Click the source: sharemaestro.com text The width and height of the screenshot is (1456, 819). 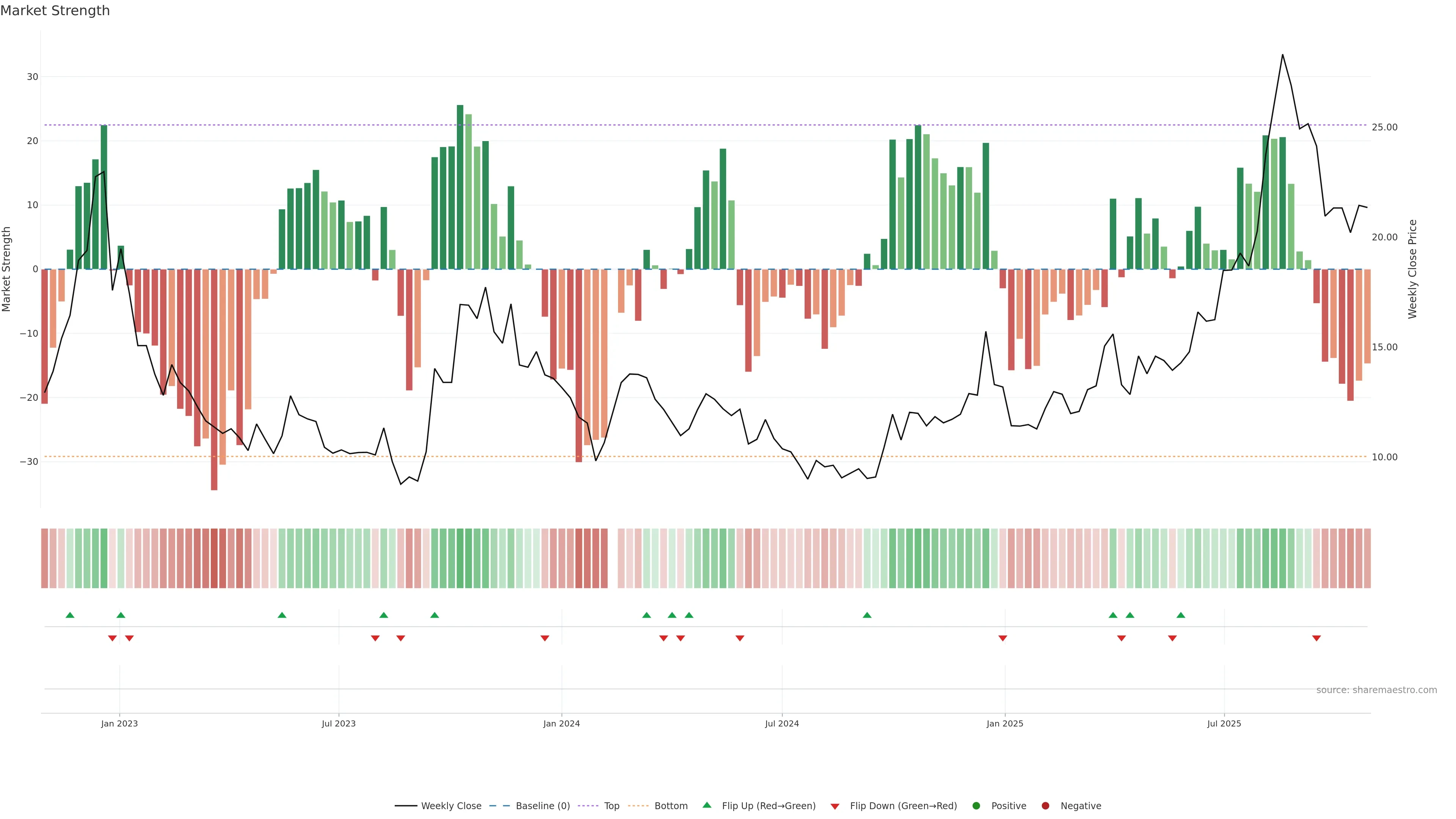tap(1376, 690)
